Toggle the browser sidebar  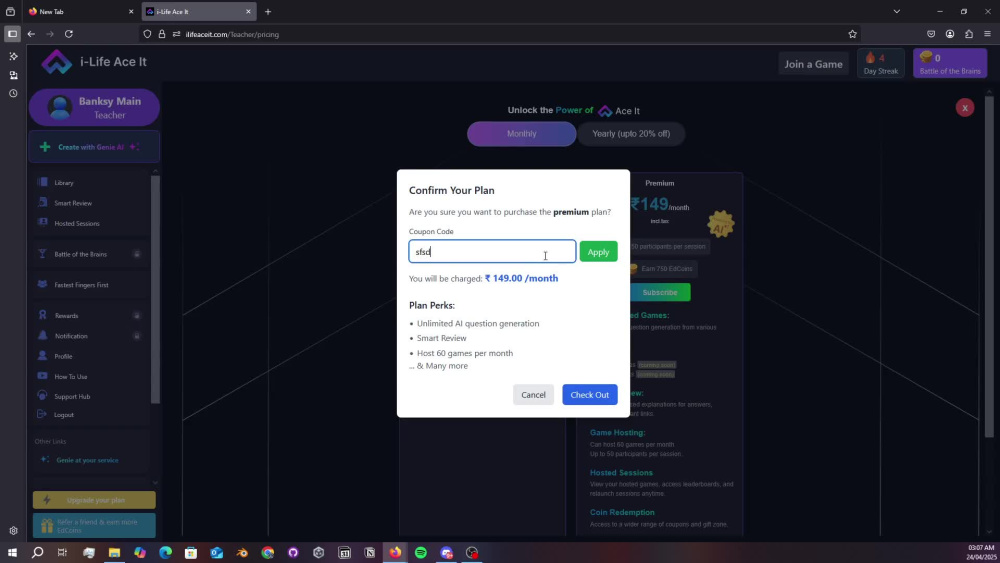pos(12,34)
